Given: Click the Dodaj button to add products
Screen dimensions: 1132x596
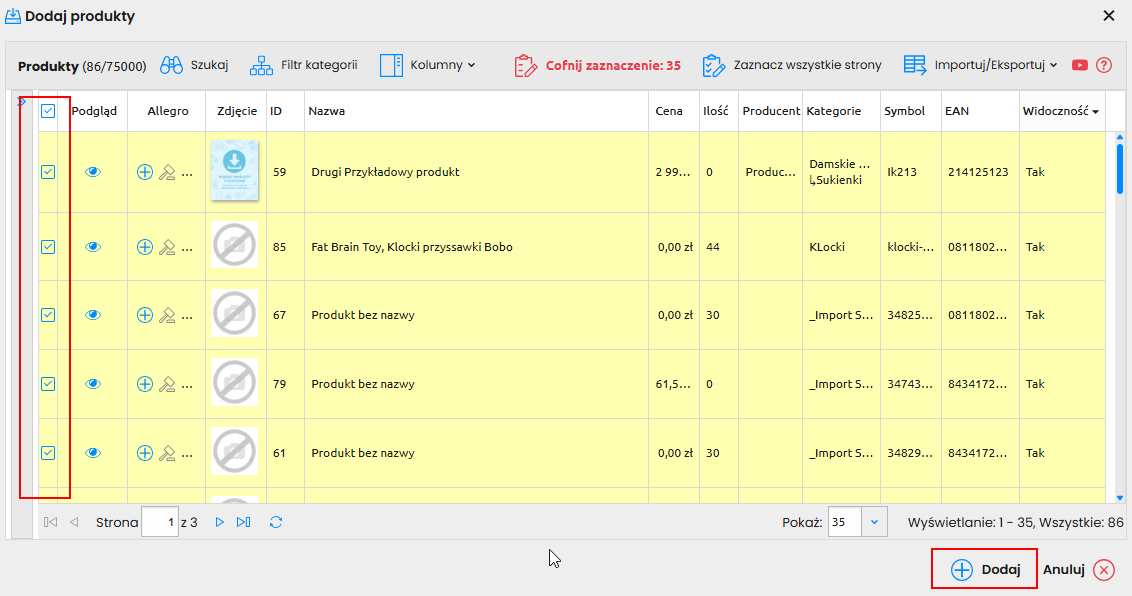Looking at the screenshot, I should tap(985, 570).
